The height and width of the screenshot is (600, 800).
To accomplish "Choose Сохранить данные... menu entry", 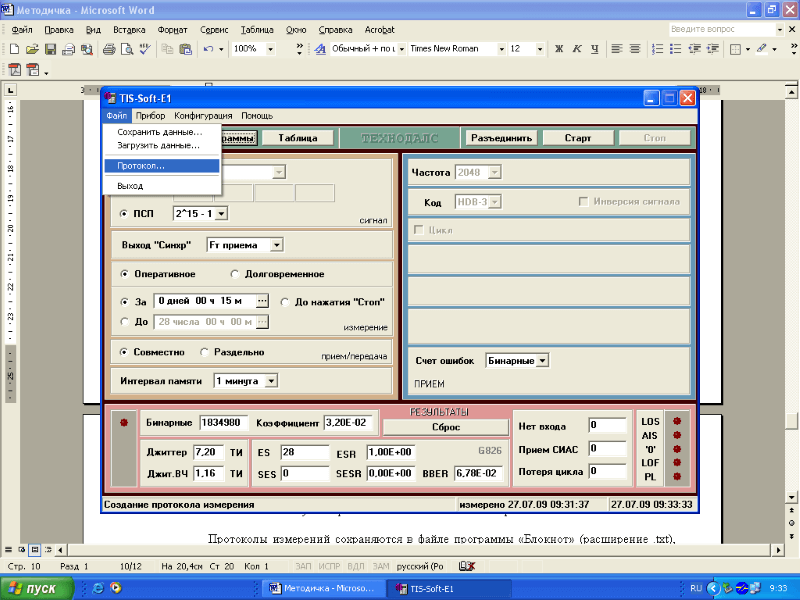I will coord(162,132).
